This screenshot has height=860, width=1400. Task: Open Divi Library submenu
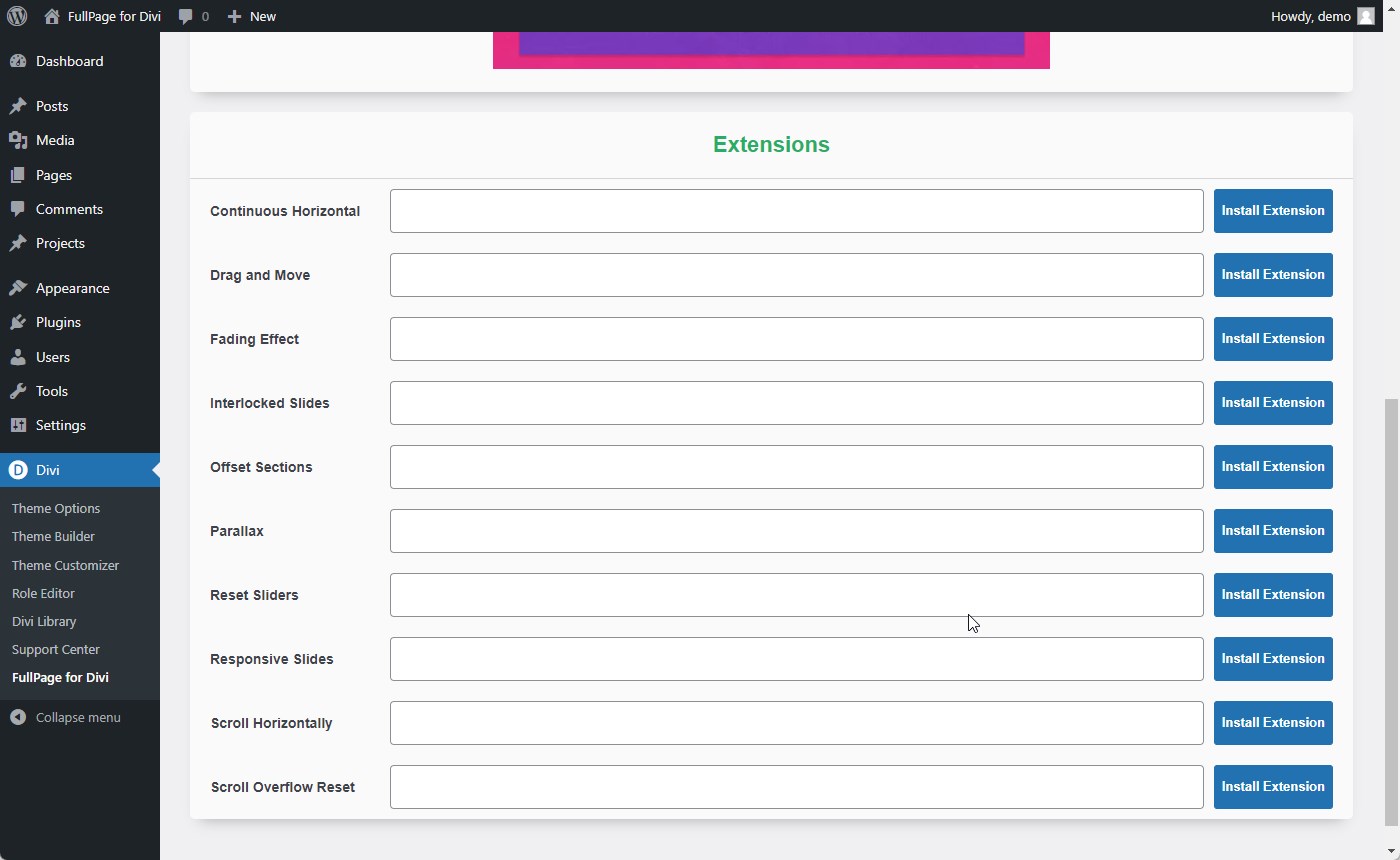tap(44, 621)
